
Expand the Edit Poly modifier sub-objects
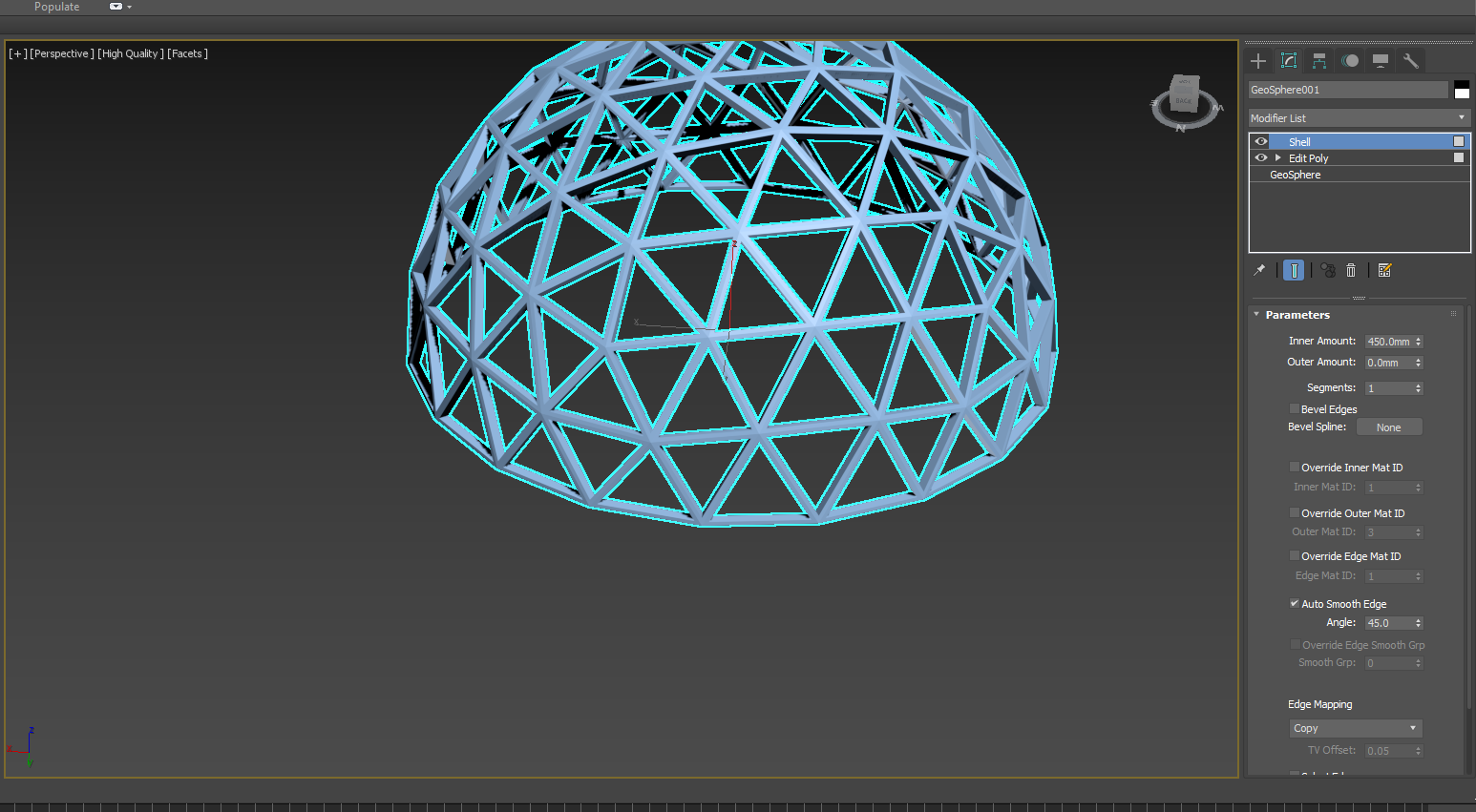(x=1277, y=157)
